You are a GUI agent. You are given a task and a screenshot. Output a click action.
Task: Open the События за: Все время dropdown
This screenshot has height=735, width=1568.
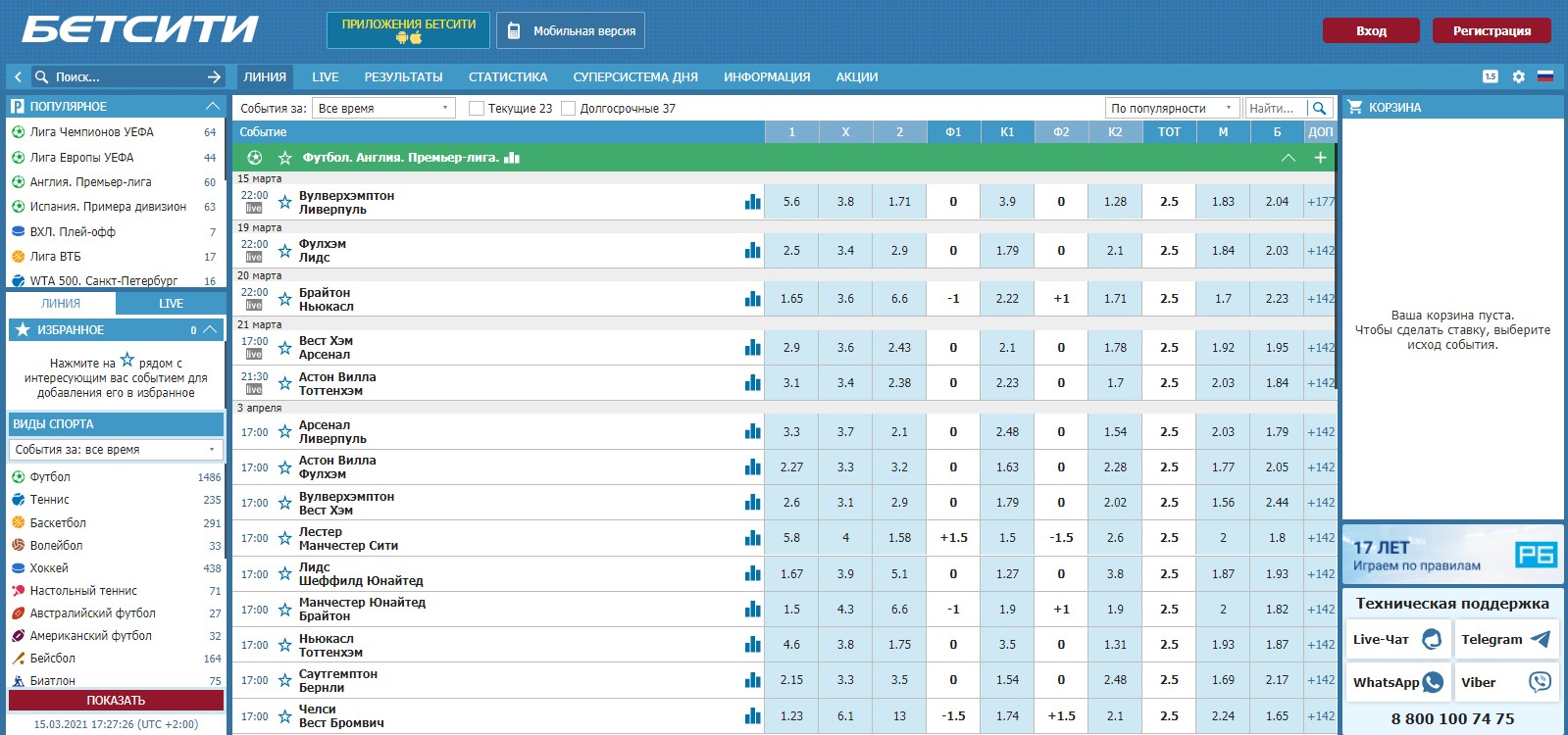383,108
